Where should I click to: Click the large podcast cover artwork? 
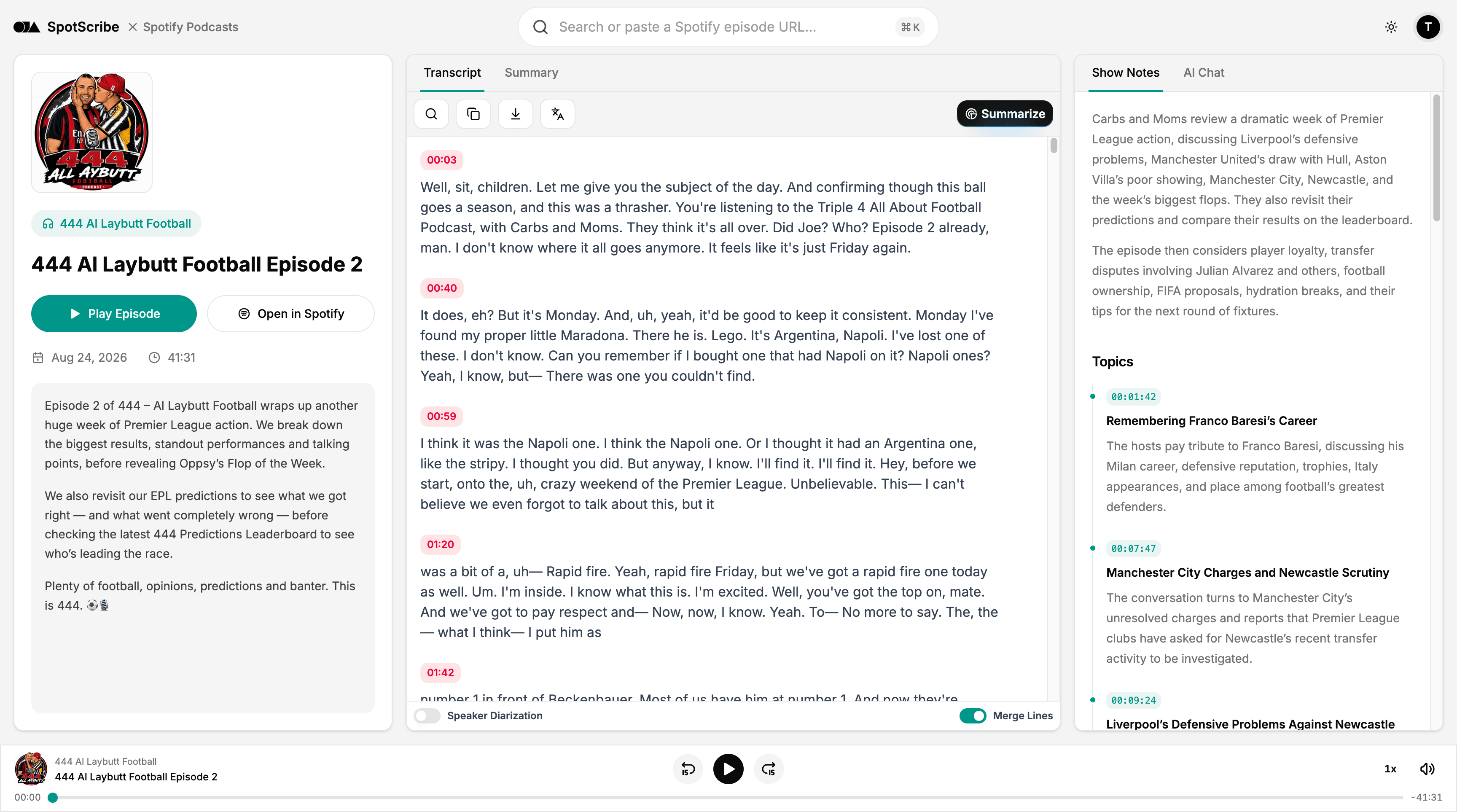(91, 132)
